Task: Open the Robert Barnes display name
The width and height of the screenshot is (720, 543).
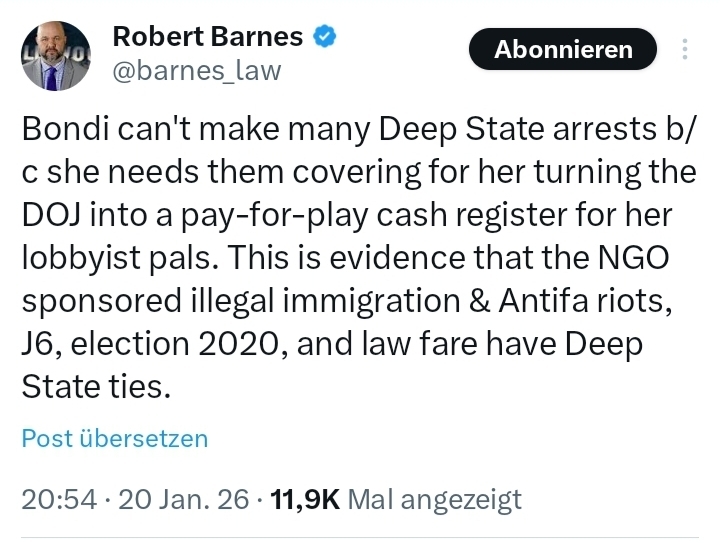Action: pos(207,37)
